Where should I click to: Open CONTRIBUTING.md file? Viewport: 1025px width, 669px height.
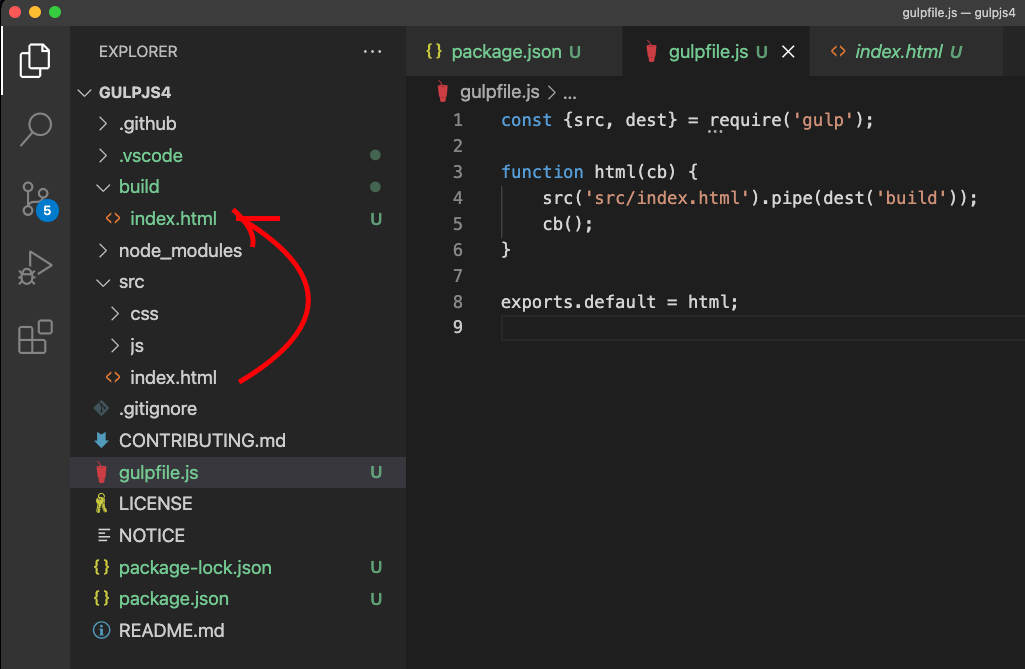point(238,441)
